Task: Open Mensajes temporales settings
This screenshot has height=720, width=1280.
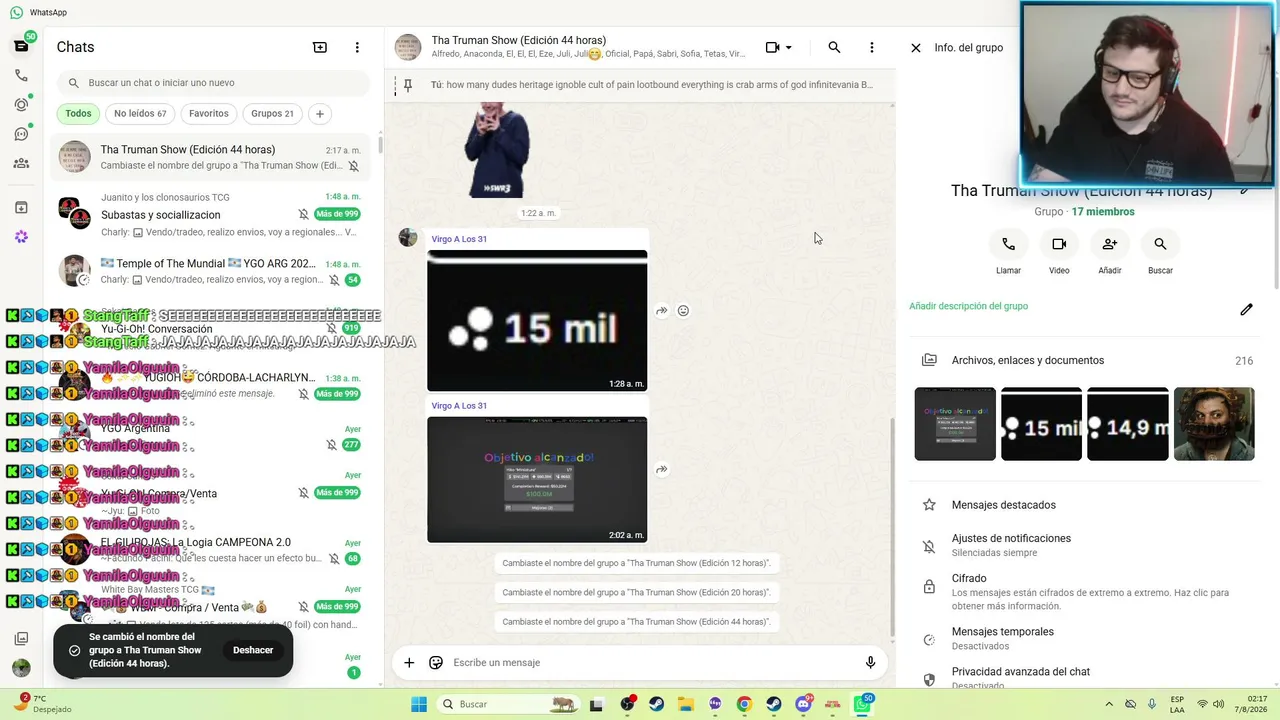Action: pos(1087,638)
